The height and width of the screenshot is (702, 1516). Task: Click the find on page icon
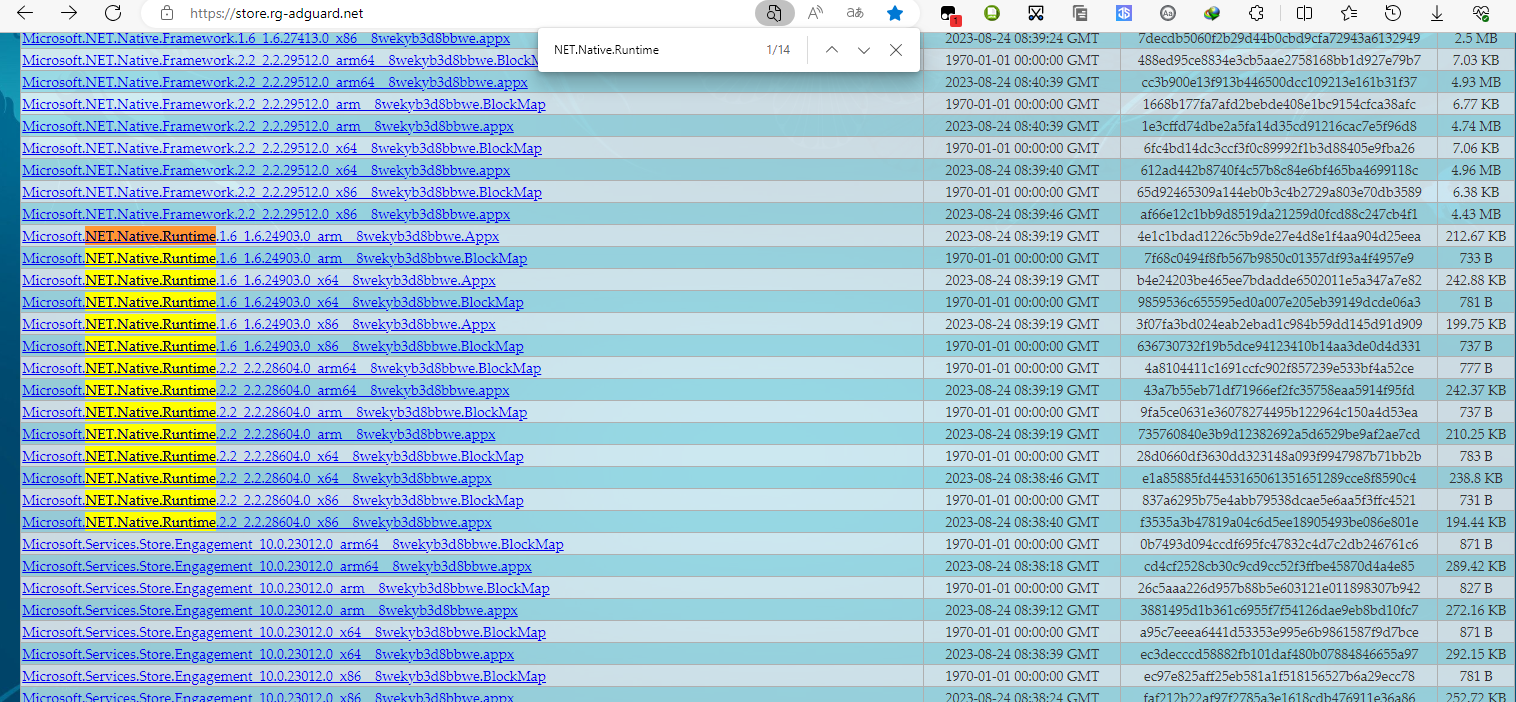click(x=774, y=13)
